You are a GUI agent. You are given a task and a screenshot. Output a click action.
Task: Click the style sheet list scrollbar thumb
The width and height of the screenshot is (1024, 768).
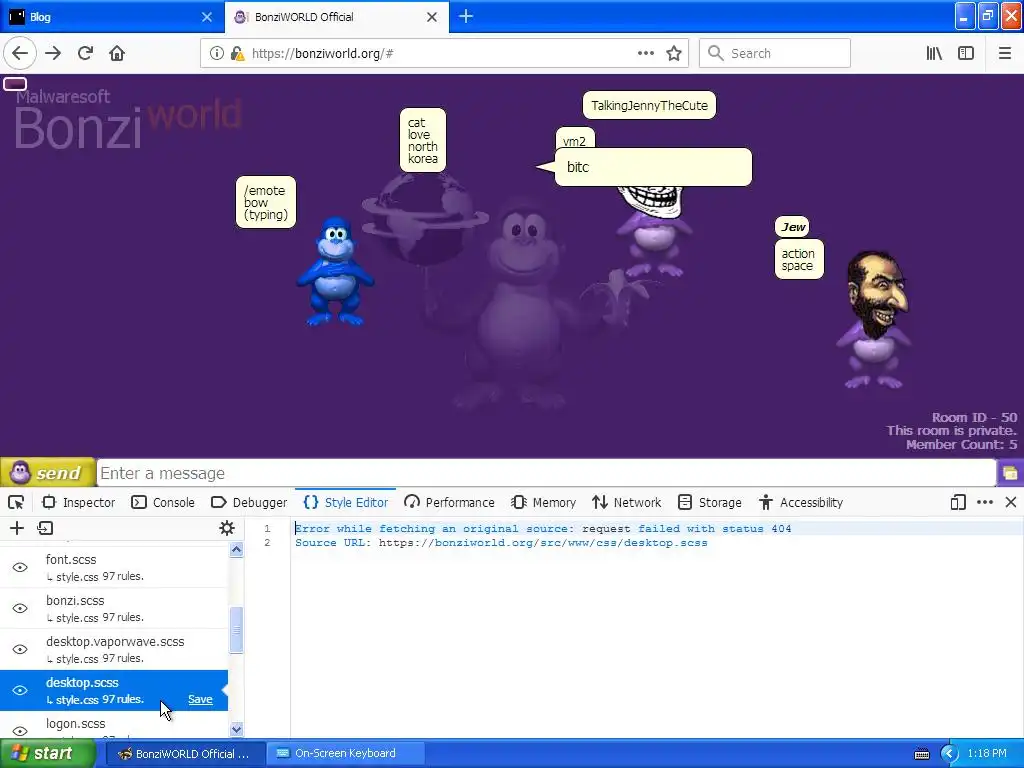(236, 630)
